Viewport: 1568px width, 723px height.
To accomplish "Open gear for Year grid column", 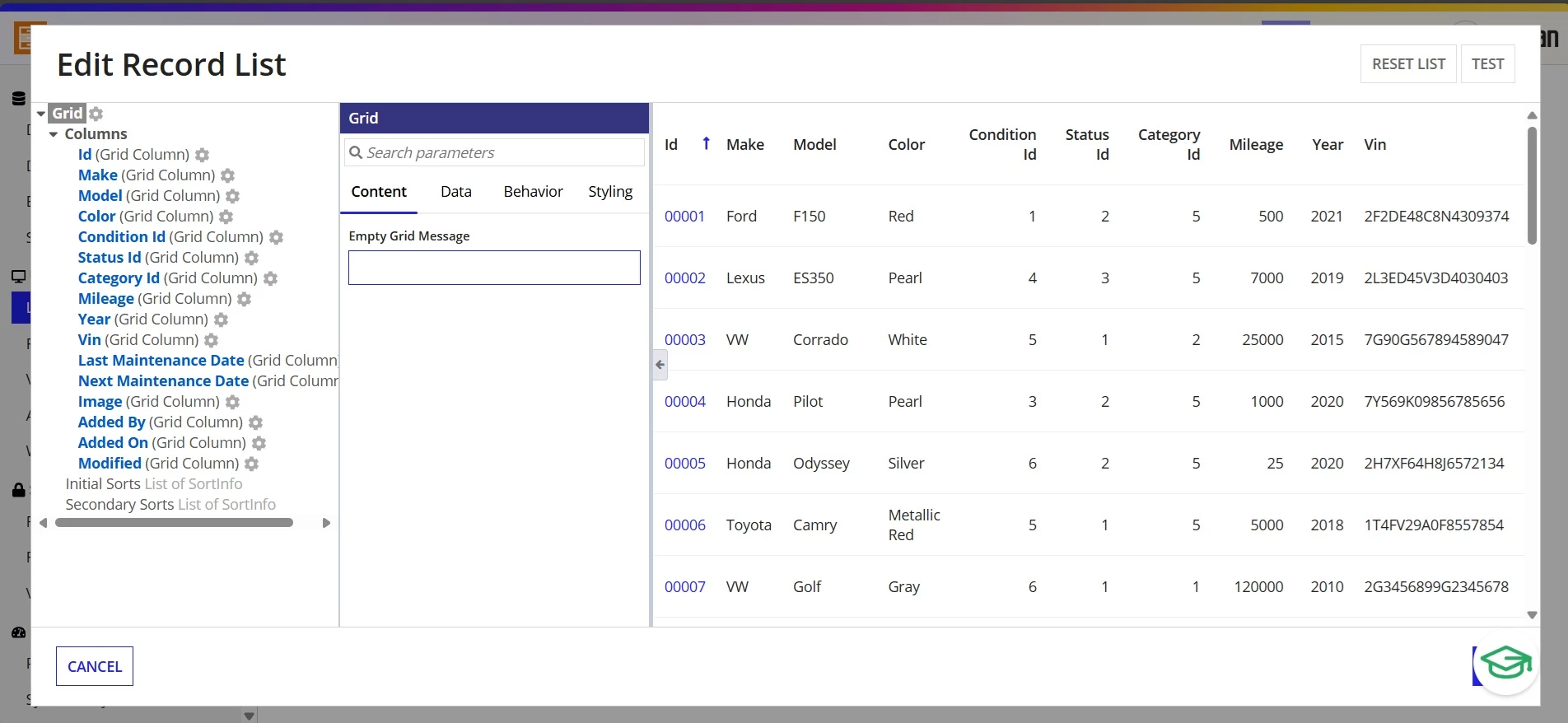I will (222, 320).
